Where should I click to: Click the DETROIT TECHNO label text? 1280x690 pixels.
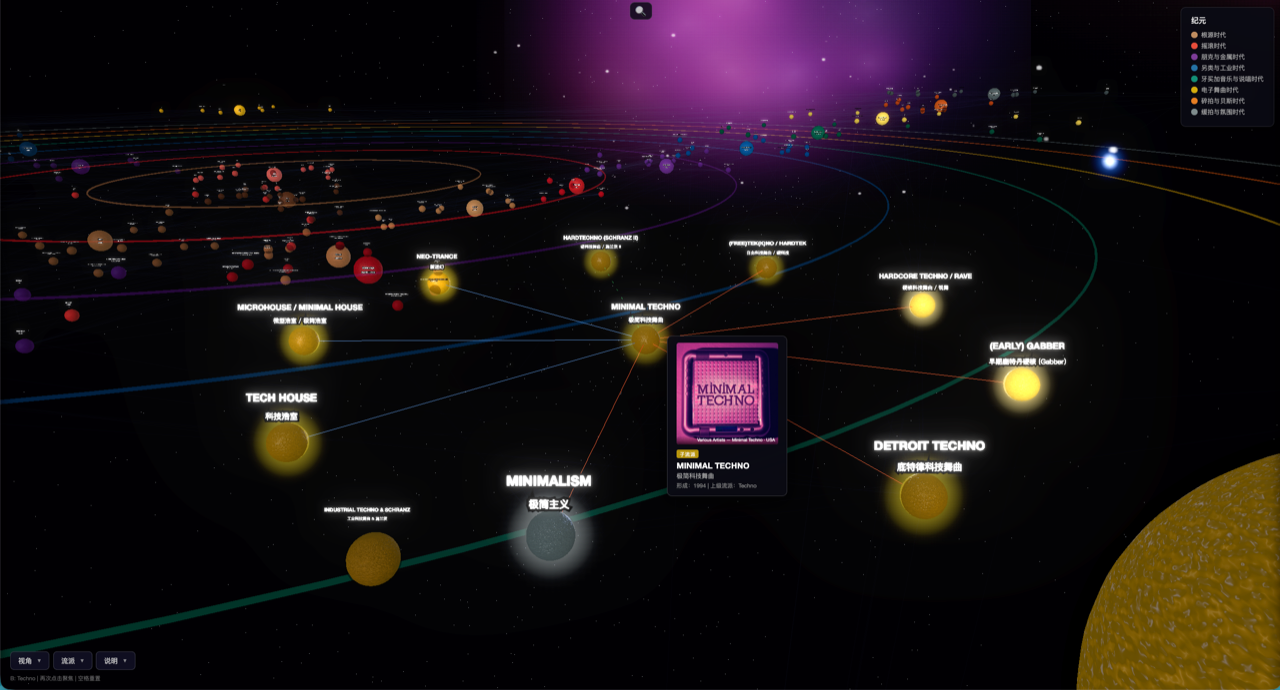[929, 446]
